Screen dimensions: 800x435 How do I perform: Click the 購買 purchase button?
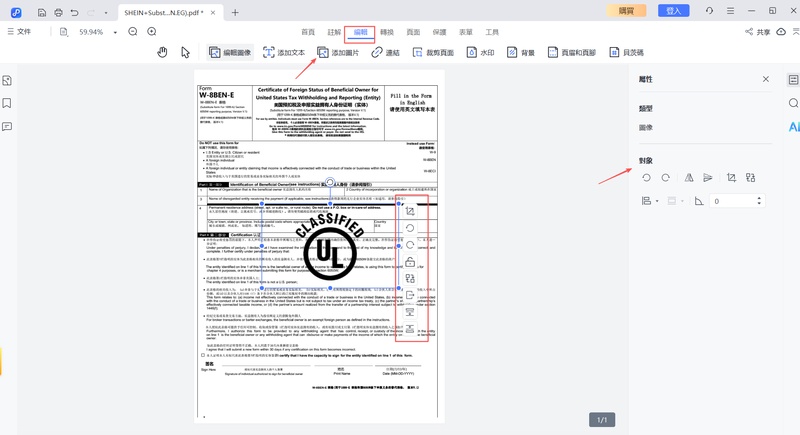pos(626,10)
